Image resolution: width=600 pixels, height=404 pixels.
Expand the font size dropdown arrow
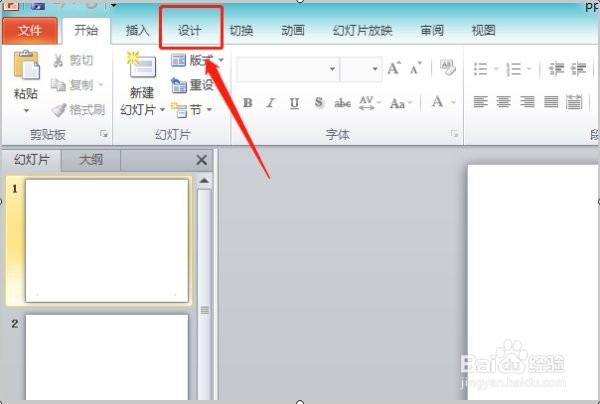point(375,69)
